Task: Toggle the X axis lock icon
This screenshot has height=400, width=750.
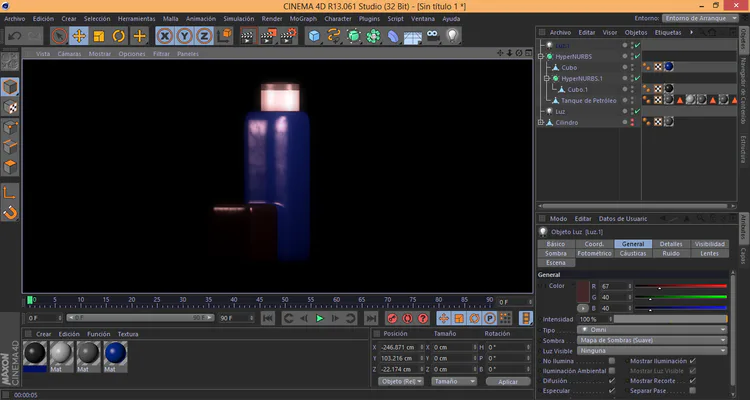Action: click(x=166, y=36)
